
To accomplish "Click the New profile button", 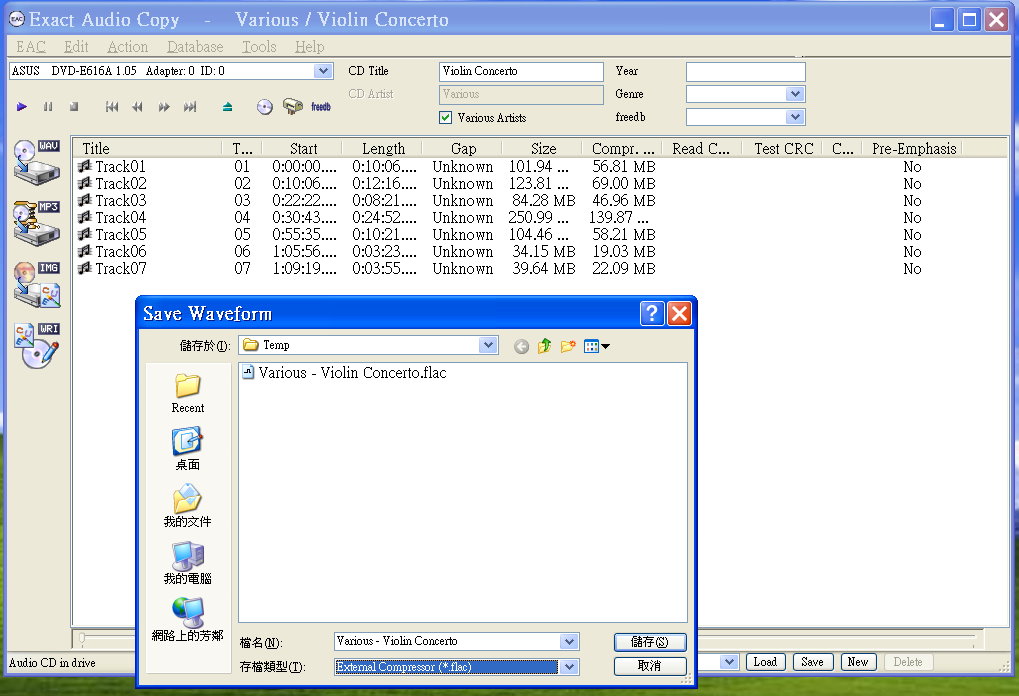I will [x=858, y=662].
